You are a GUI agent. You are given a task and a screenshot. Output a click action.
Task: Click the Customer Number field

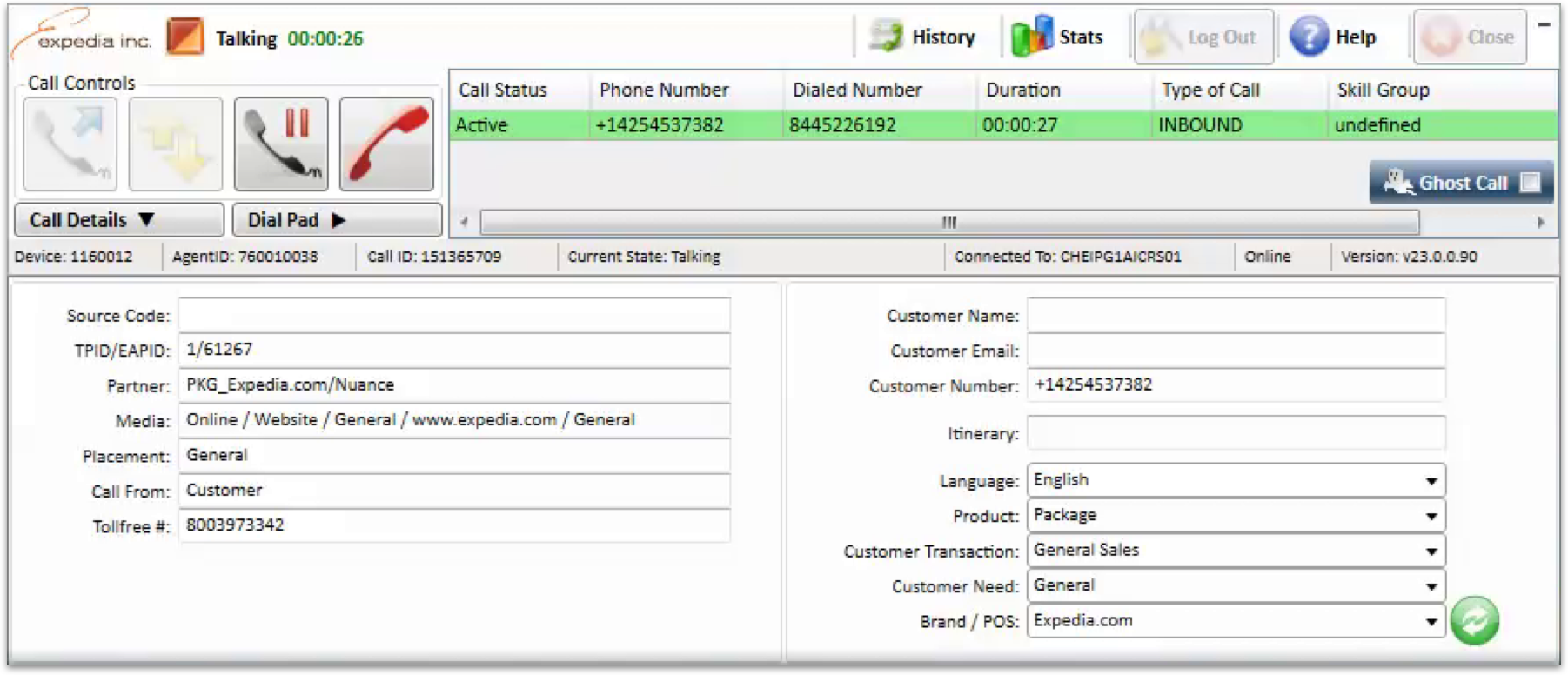(x=1236, y=384)
